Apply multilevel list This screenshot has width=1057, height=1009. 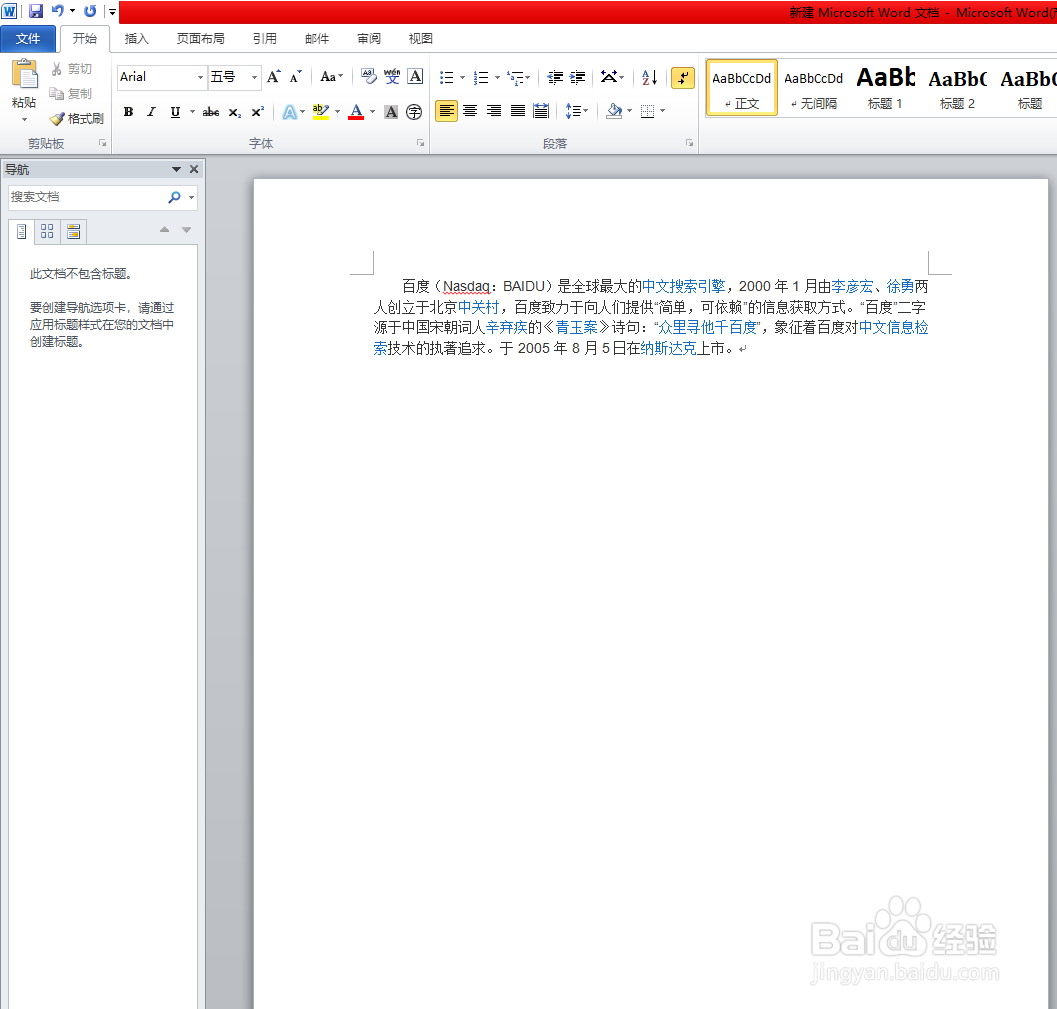pyautogui.click(x=516, y=78)
